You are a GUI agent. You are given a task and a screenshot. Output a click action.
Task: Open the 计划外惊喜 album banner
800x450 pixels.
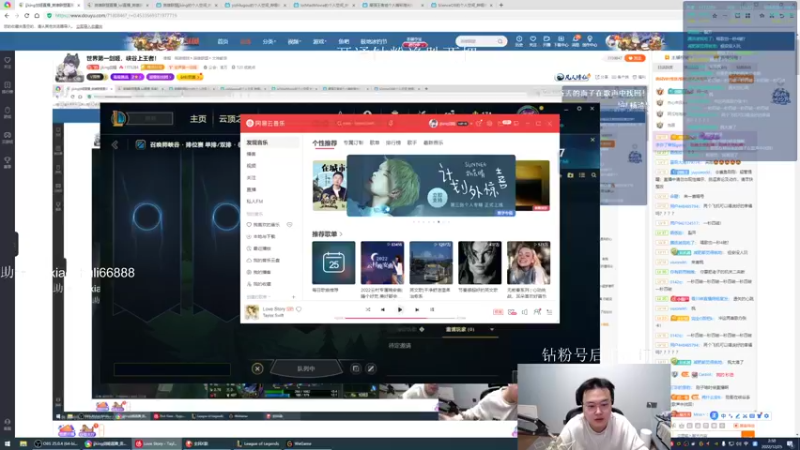[x=431, y=186]
